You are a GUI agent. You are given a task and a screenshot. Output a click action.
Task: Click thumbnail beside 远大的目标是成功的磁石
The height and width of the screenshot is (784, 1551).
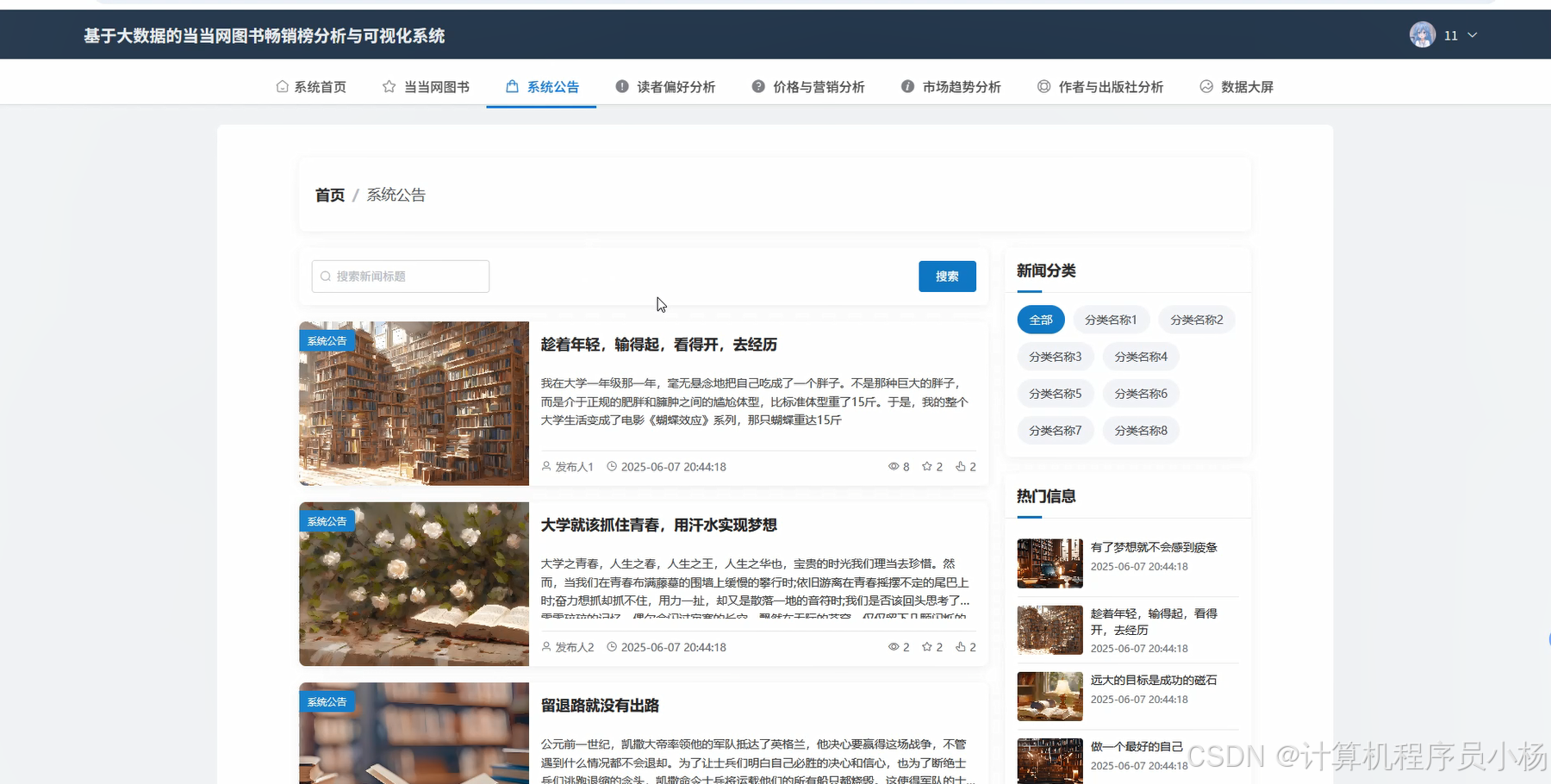click(x=1050, y=696)
